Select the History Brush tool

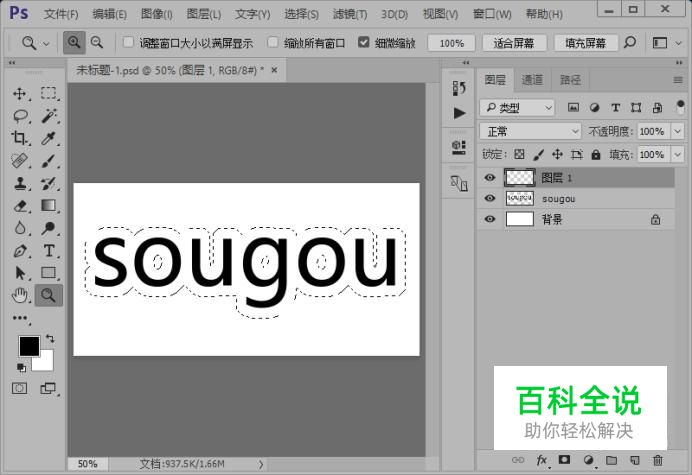coord(49,183)
